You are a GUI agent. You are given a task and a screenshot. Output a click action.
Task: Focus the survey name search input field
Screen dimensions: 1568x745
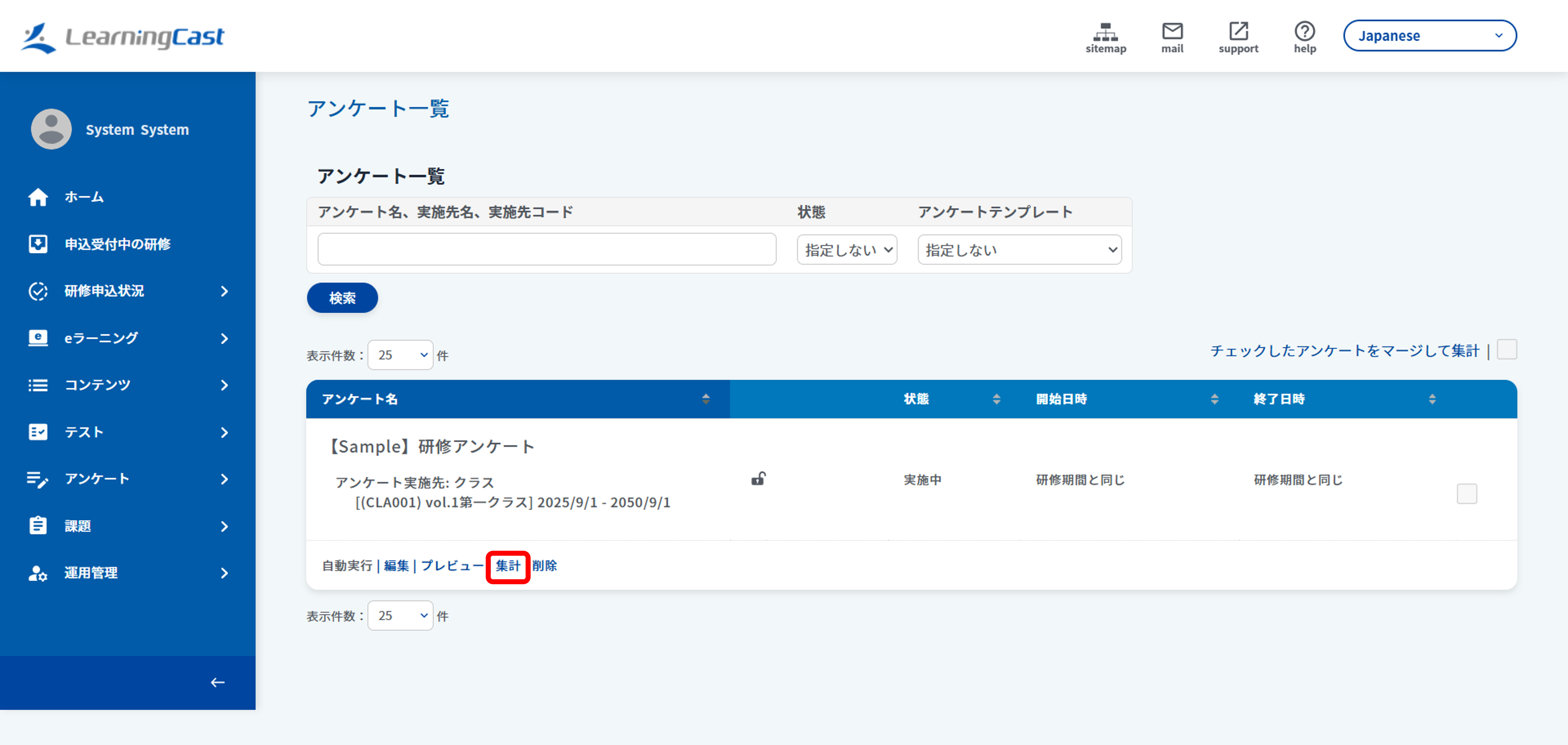[547, 249]
